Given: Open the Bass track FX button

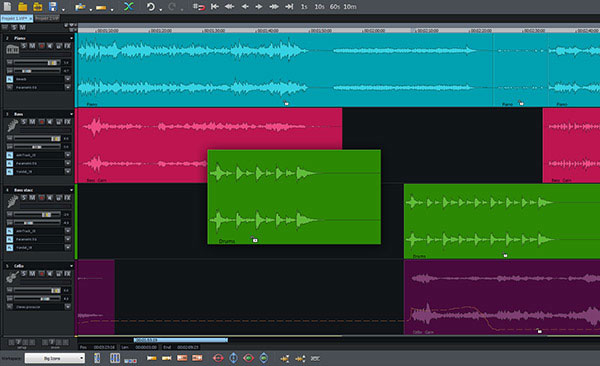Looking at the screenshot, I should [67, 122].
